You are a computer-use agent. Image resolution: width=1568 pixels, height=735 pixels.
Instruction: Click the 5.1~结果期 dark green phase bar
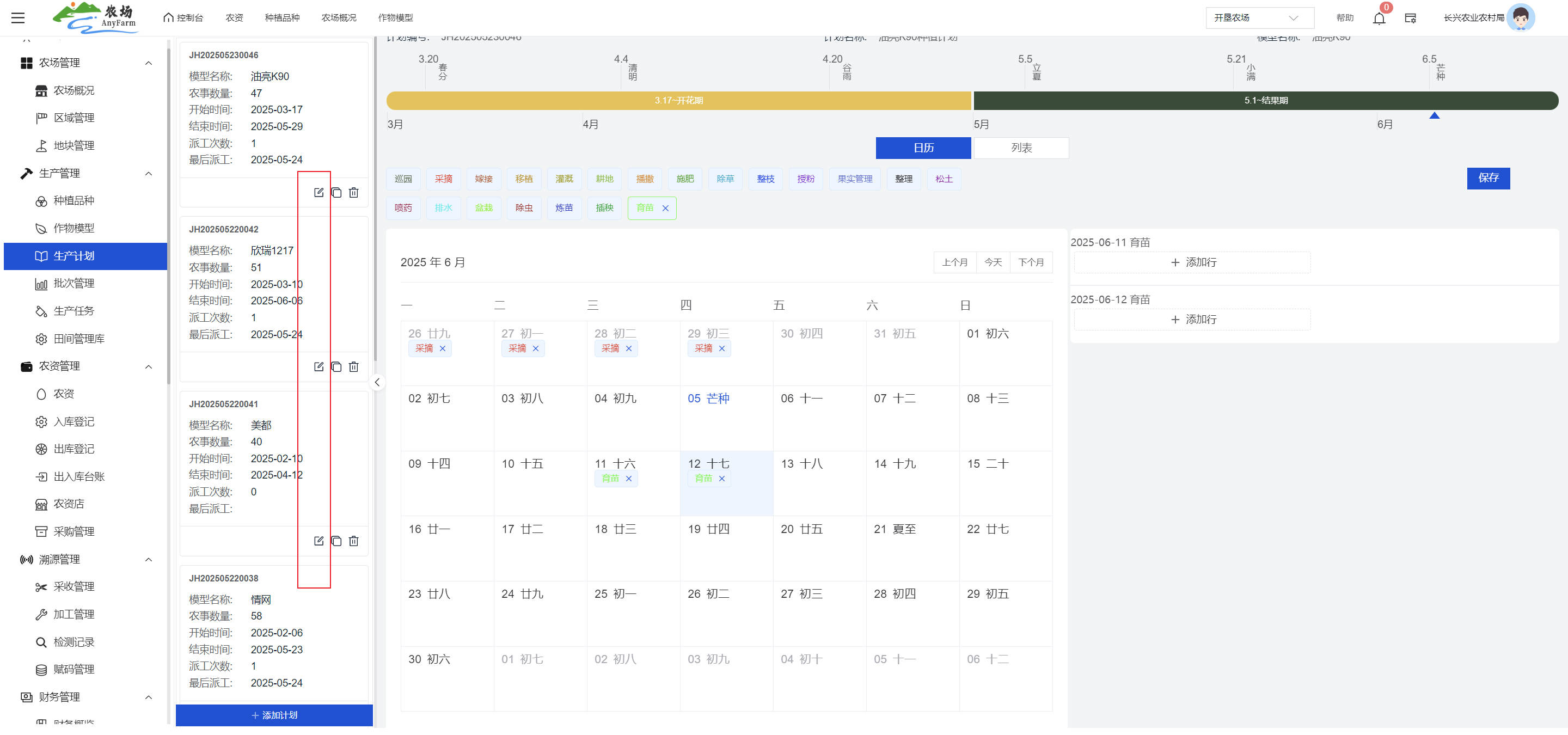coord(1265,100)
